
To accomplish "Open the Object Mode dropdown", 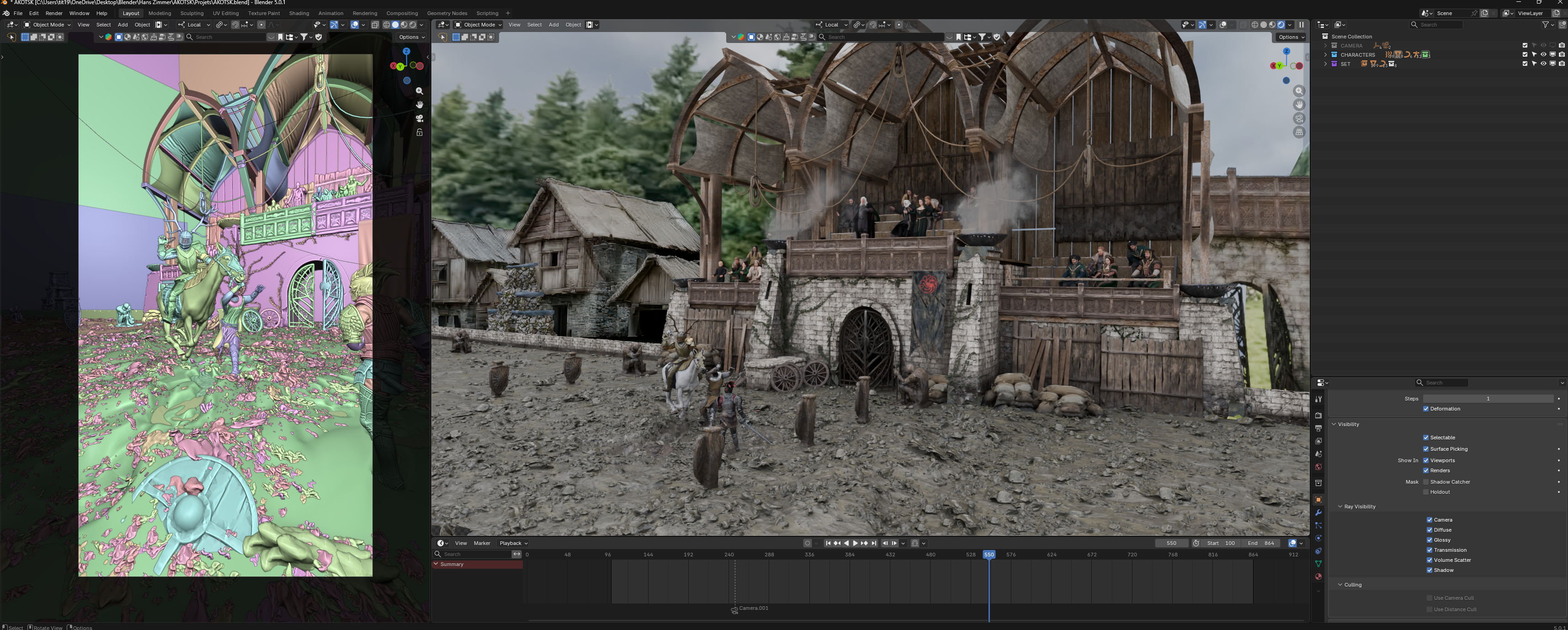I will [478, 24].
